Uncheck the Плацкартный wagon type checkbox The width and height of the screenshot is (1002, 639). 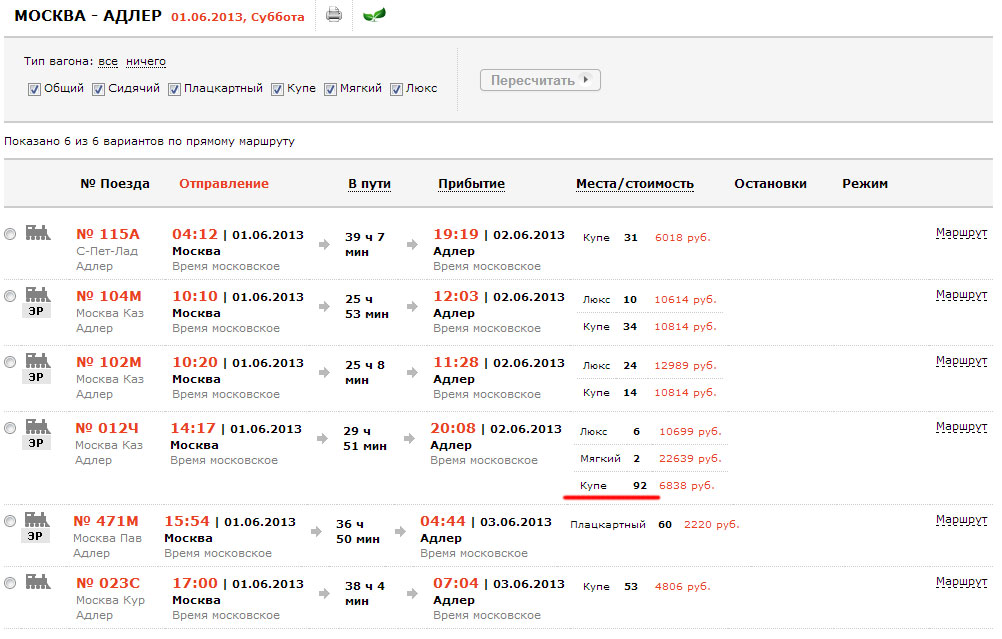pyautogui.click(x=175, y=89)
